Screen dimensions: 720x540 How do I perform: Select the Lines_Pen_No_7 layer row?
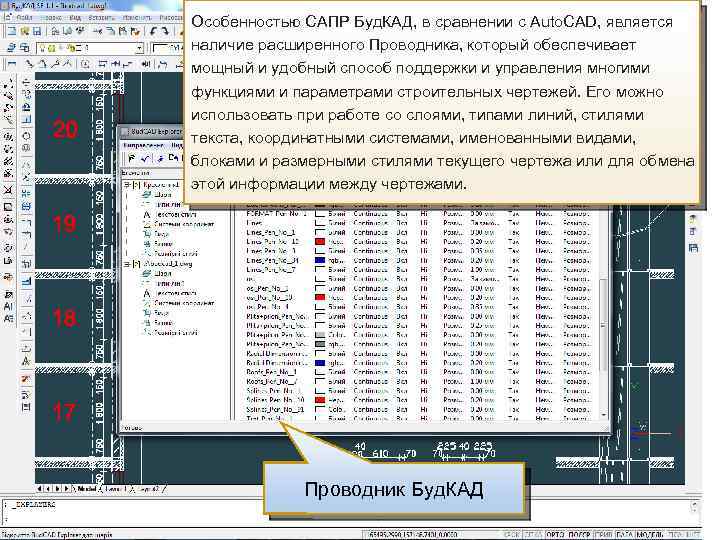click(x=417, y=270)
